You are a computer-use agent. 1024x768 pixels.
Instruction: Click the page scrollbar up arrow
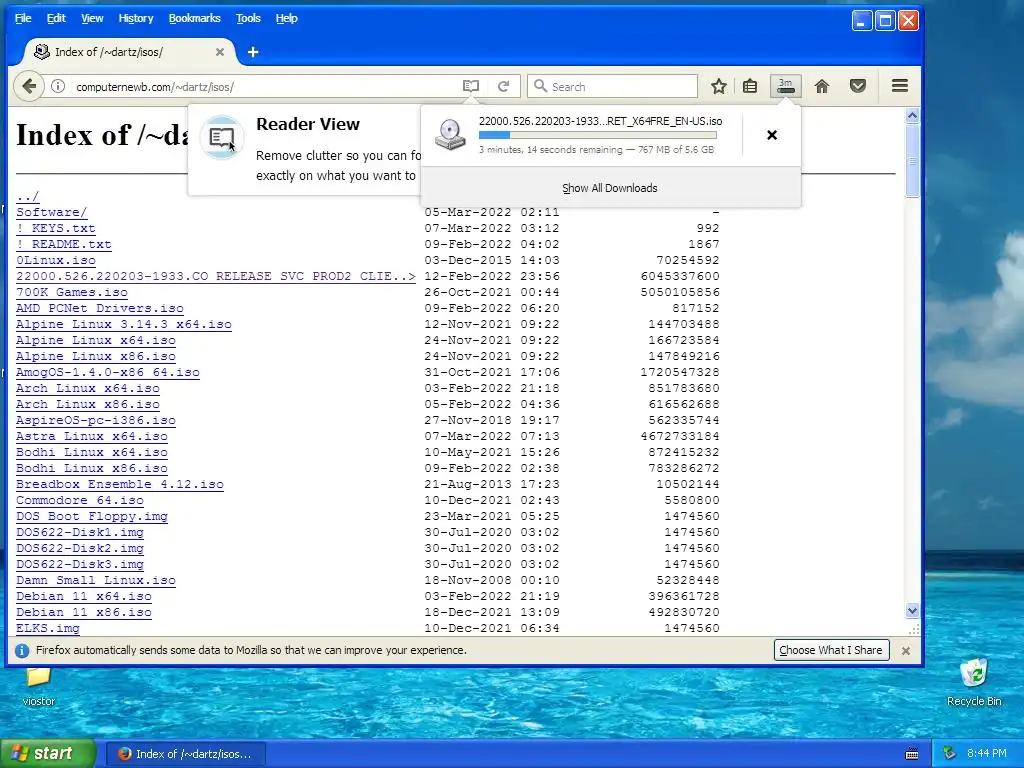912,116
